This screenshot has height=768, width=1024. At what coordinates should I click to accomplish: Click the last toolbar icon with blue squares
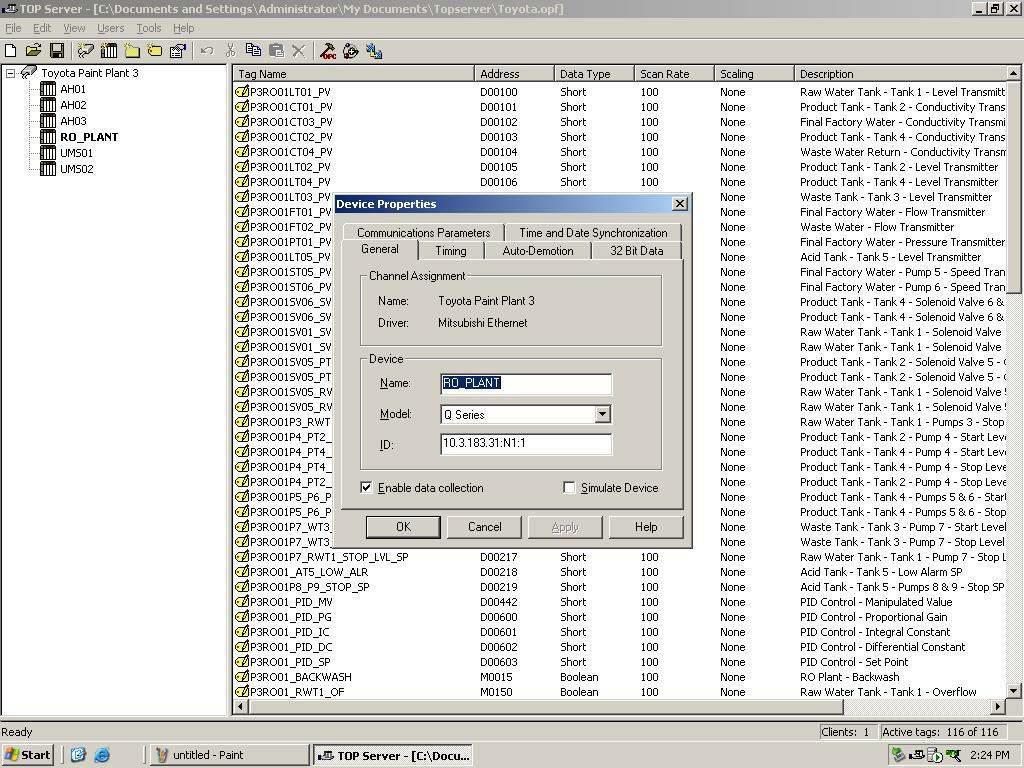tap(374, 50)
